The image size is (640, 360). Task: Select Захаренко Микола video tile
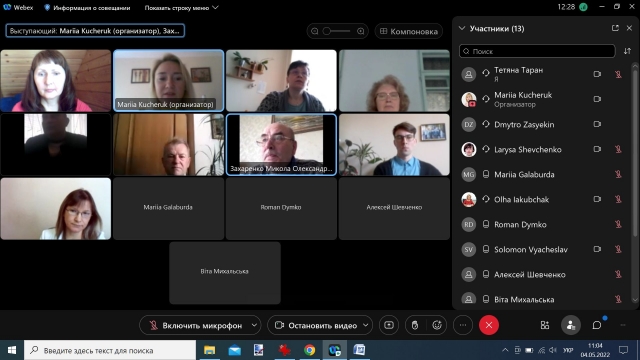coord(281,144)
